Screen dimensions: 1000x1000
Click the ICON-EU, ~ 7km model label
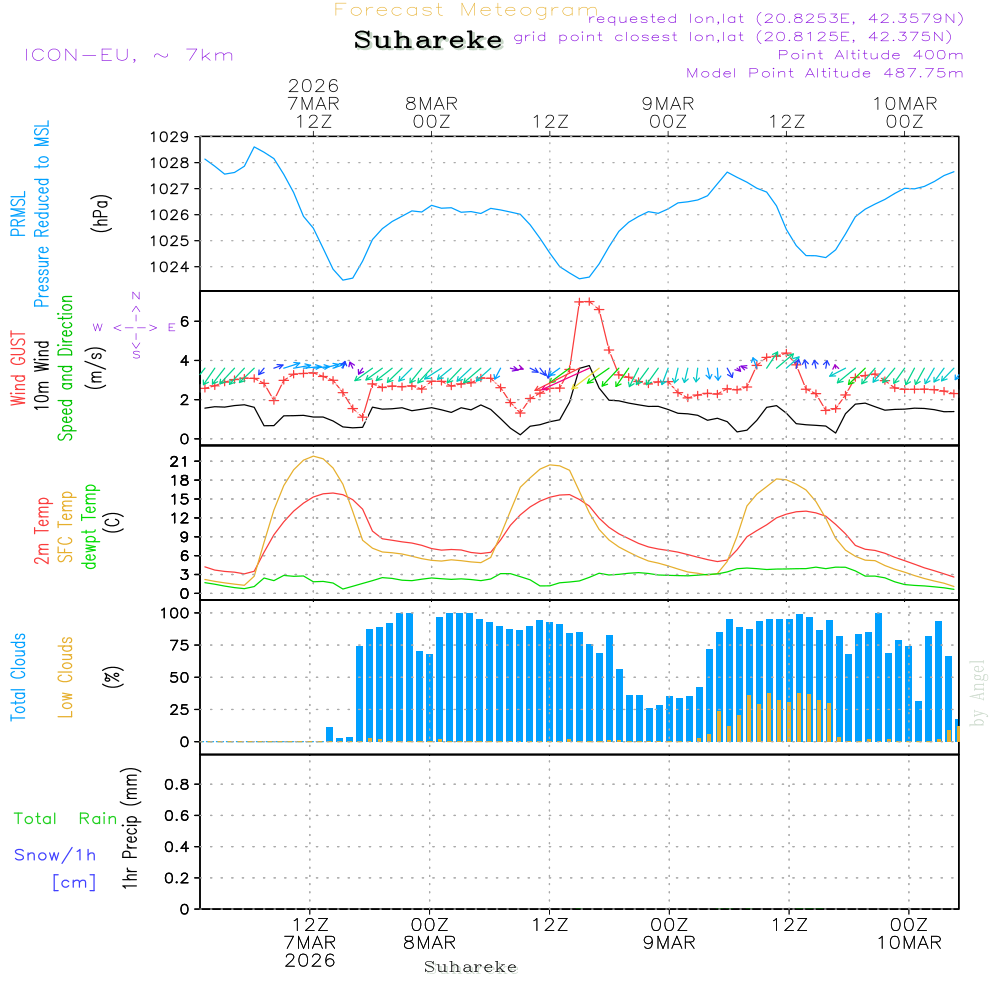pos(128,55)
